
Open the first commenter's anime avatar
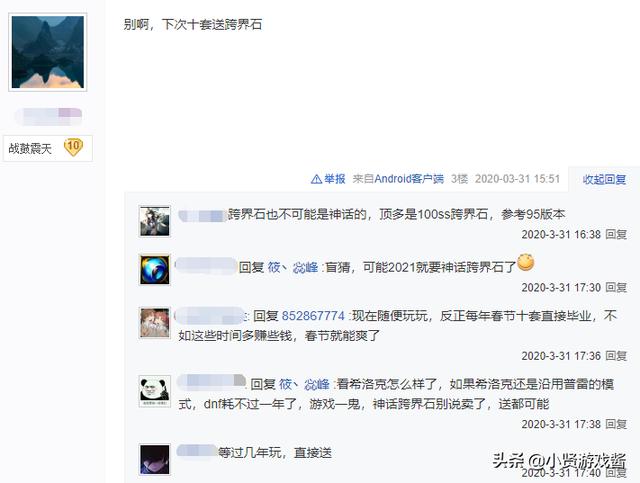click(155, 221)
